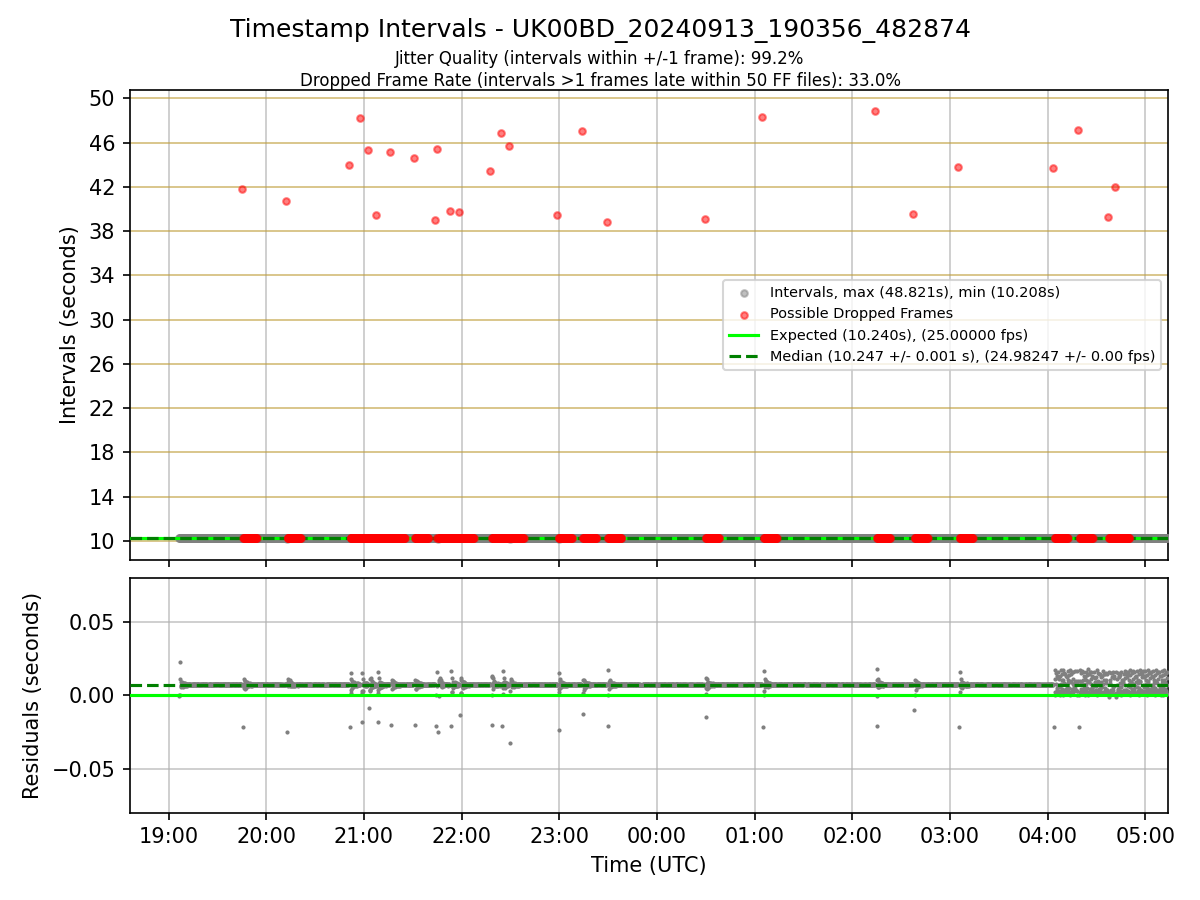Select legend text 'Intervals, max (48.821s), min (10.208s)'
This screenshot has height=900, width=1200.
[x=915, y=293]
